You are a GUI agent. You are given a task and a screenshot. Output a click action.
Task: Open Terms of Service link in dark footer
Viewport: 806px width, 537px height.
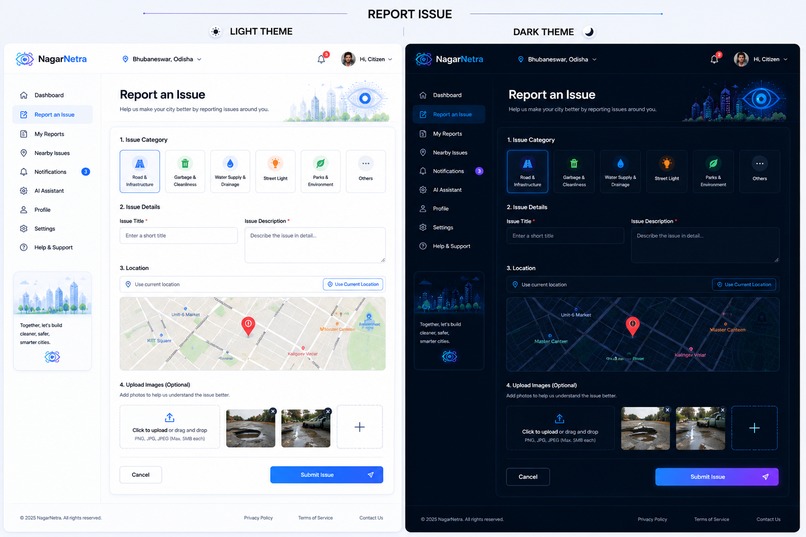(711, 519)
